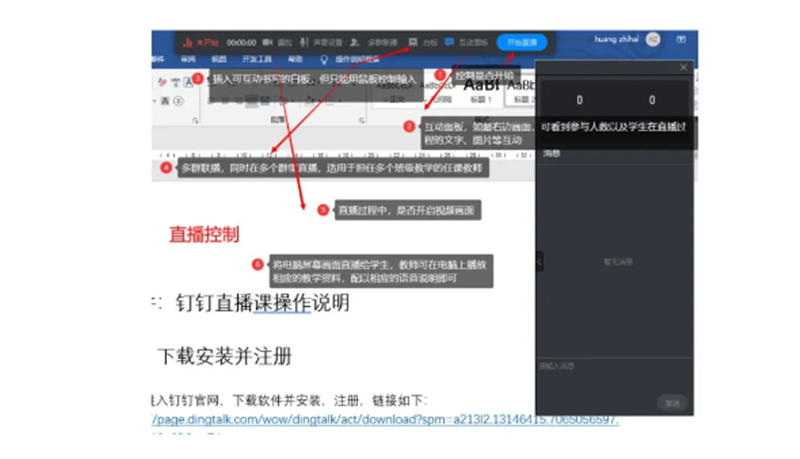The height and width of the screenshot is (459, 800).
Task: Click the 00:00:00 live timer
Action: (241, 42)
